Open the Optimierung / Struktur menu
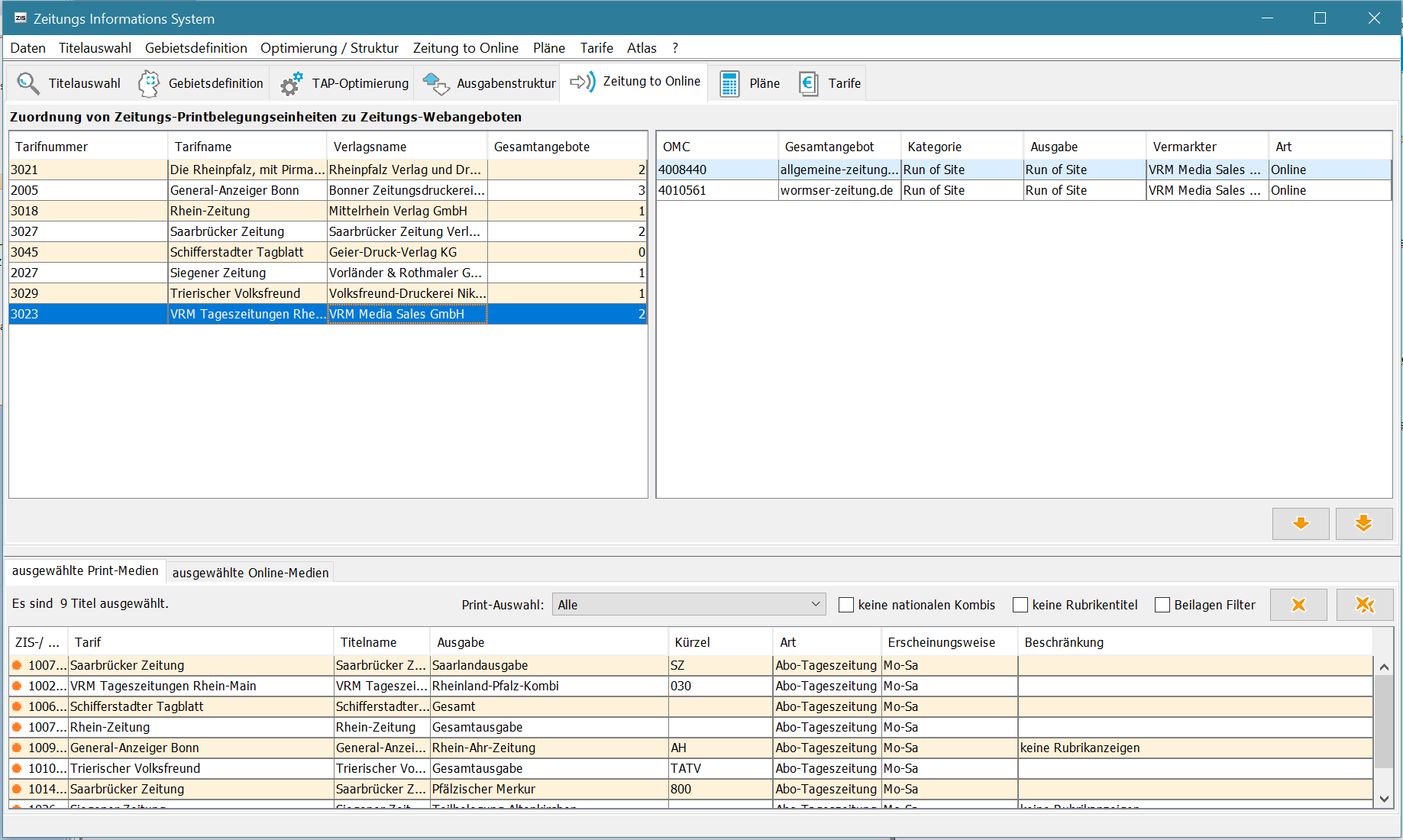This screenshot has height=840, width=1403. 329,48
